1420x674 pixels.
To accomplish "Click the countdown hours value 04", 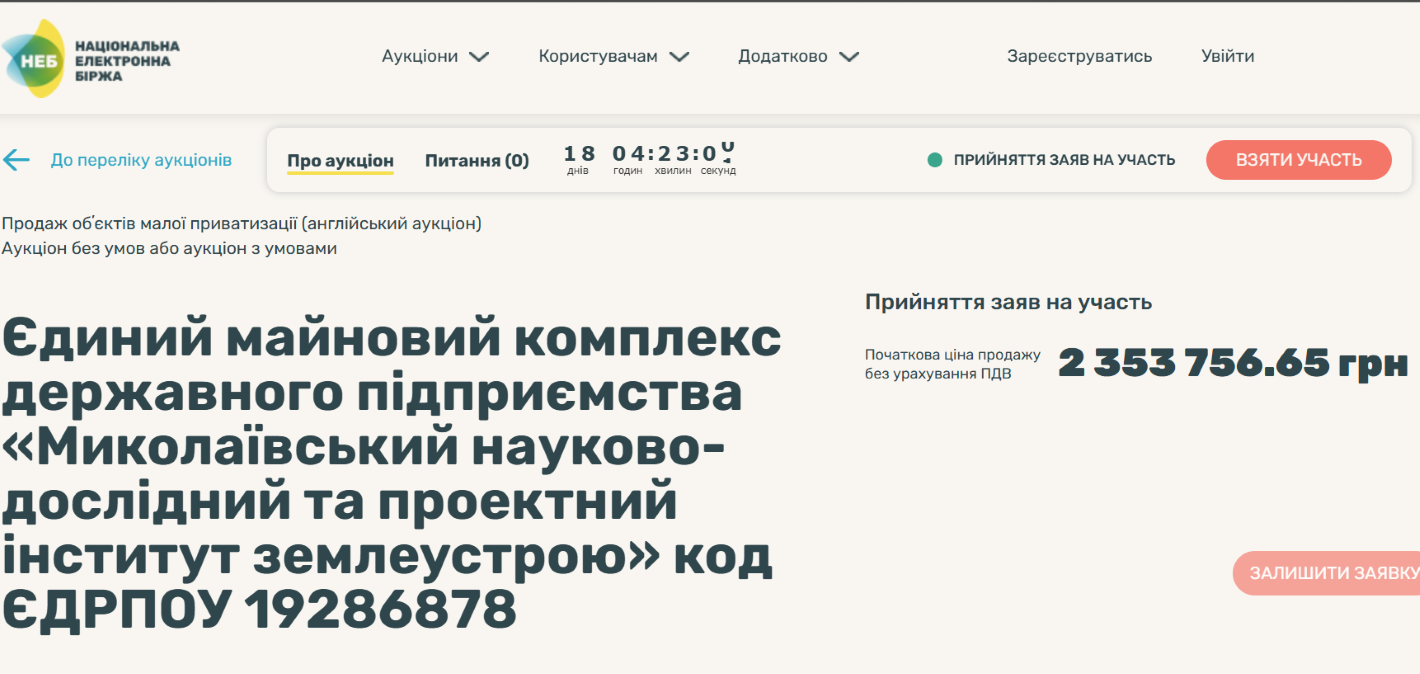I will pos(628,153).
